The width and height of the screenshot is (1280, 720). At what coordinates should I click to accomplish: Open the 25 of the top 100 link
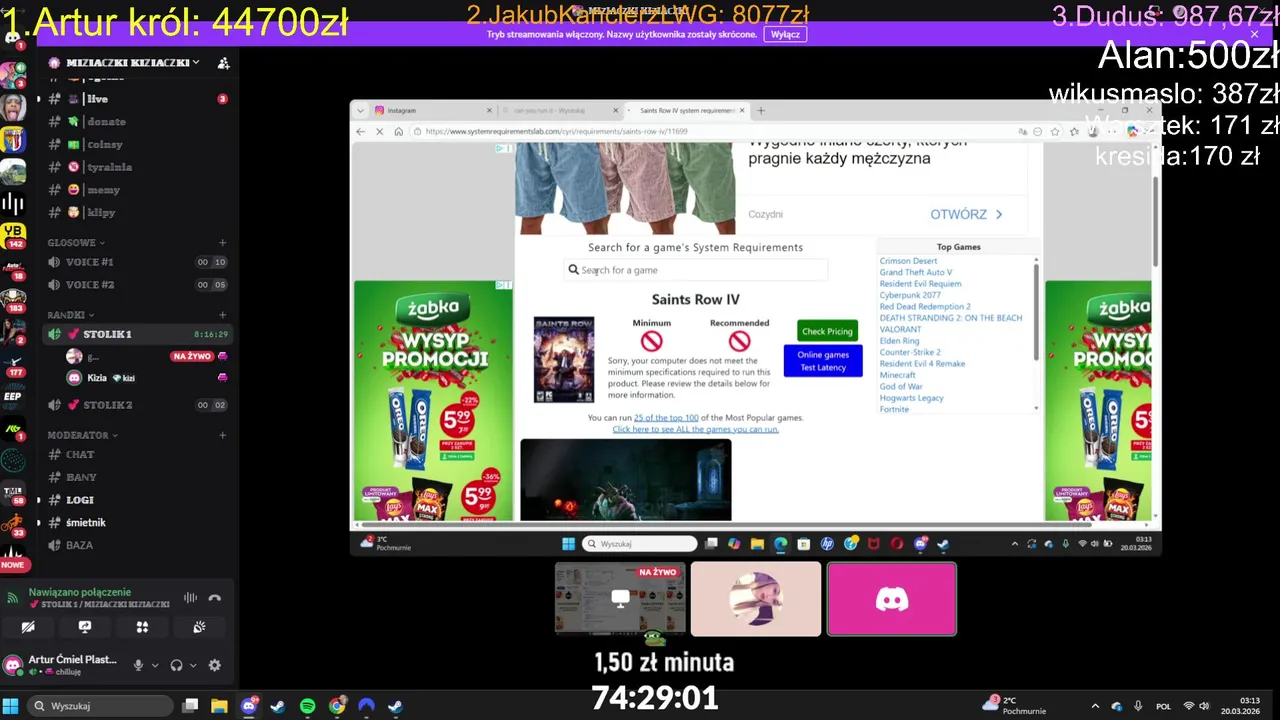[x=666, y=418]
